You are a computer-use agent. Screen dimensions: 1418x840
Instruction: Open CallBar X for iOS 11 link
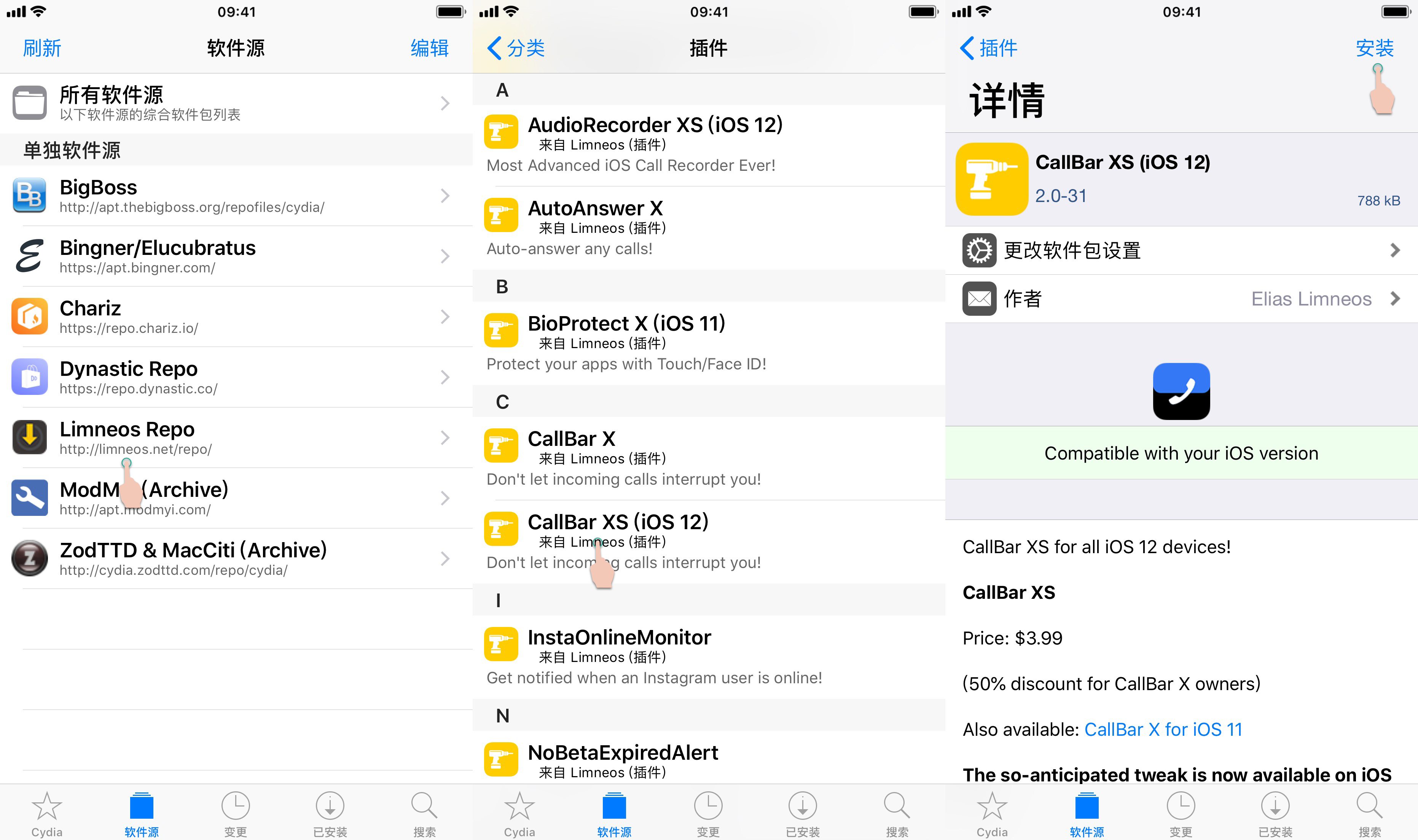1163,730
